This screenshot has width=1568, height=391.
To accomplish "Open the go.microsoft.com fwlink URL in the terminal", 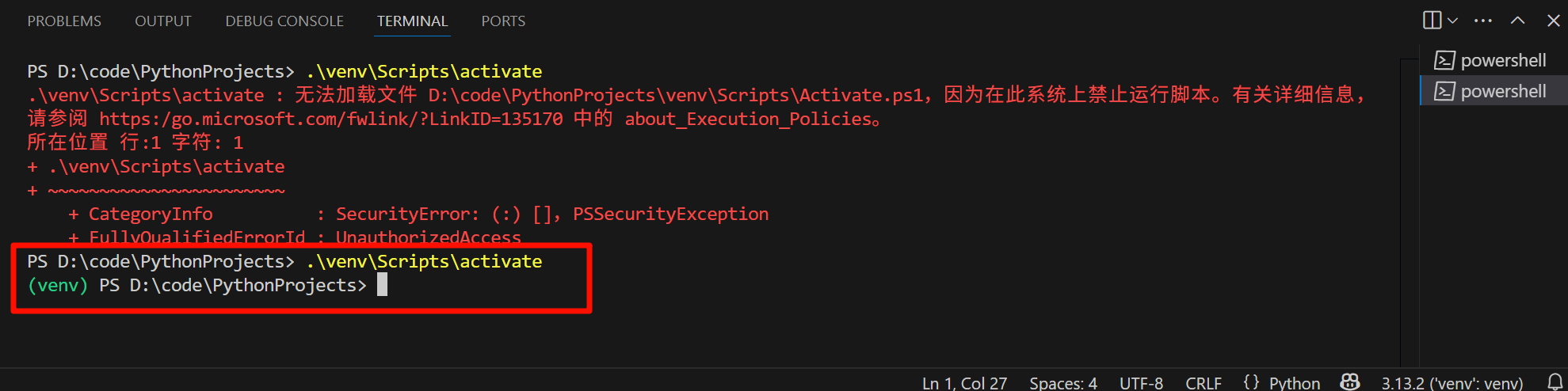I will [x=330, y=119].
